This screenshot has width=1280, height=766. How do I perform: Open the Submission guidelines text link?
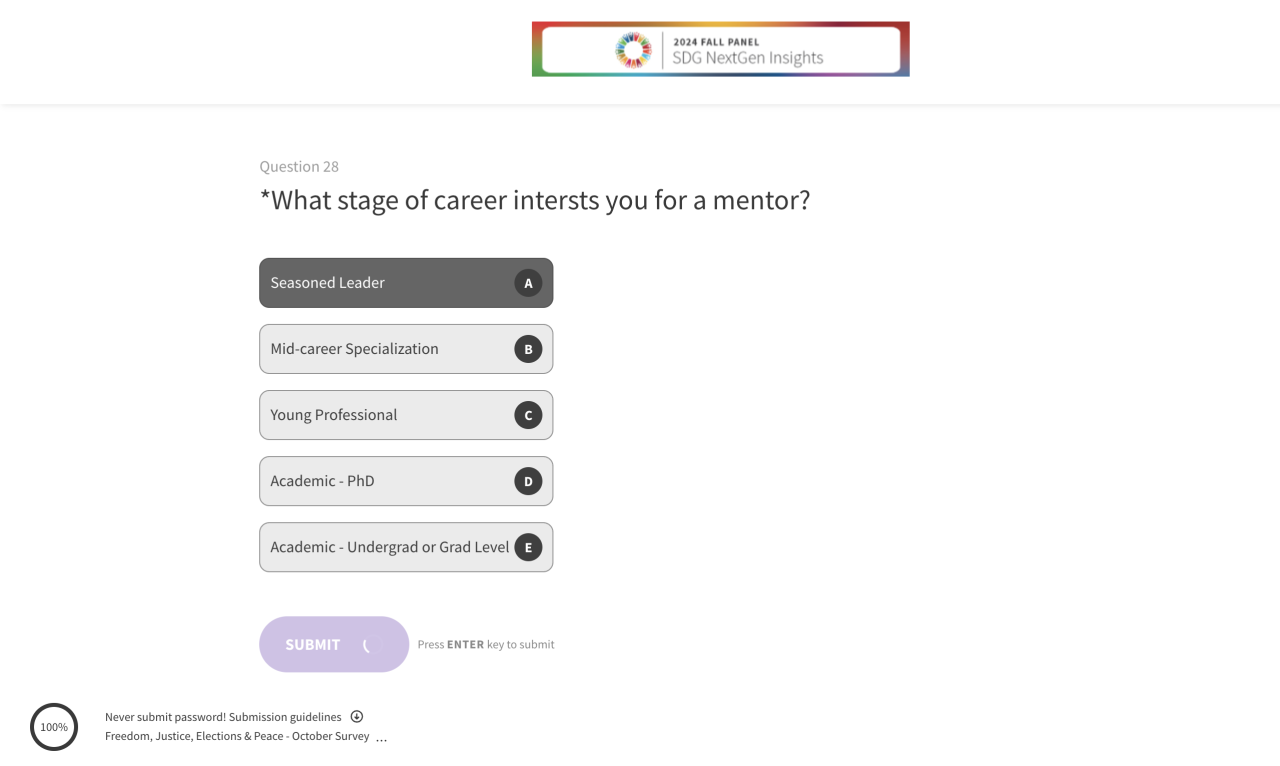tap(285, 717)
